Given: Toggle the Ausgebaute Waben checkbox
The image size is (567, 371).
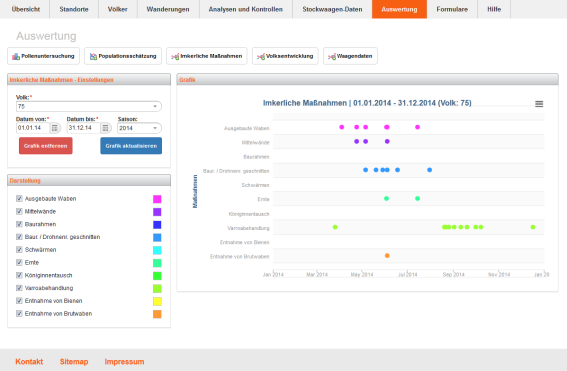Looking at the screenshot, I should pos(19,199).
